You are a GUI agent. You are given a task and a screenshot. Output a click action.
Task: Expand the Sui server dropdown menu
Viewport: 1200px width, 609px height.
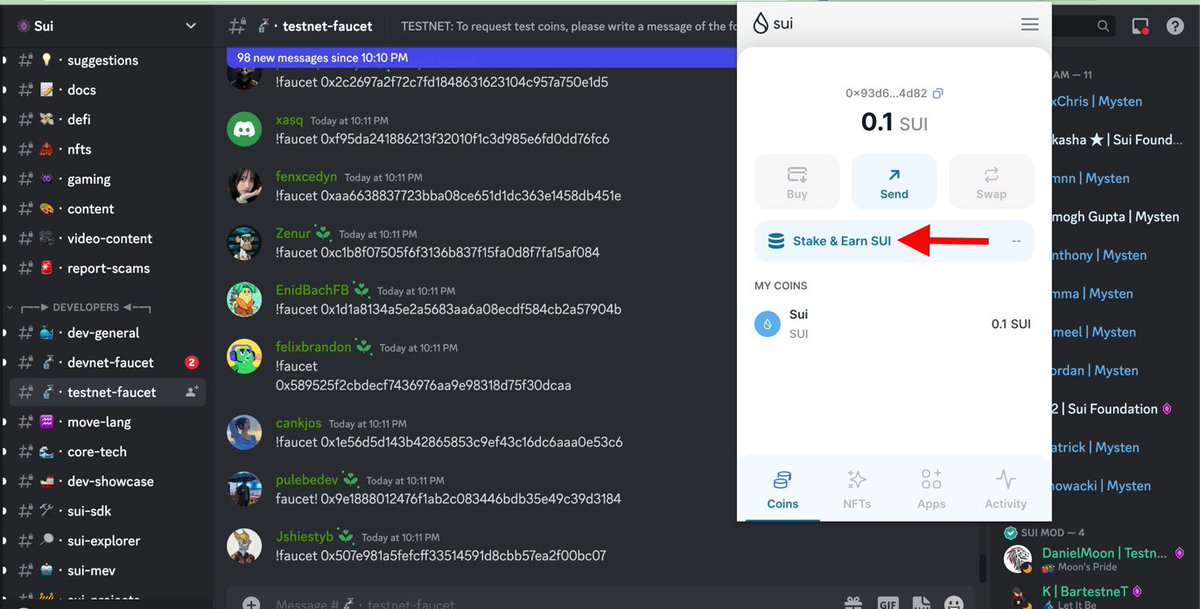coord(191,26)
